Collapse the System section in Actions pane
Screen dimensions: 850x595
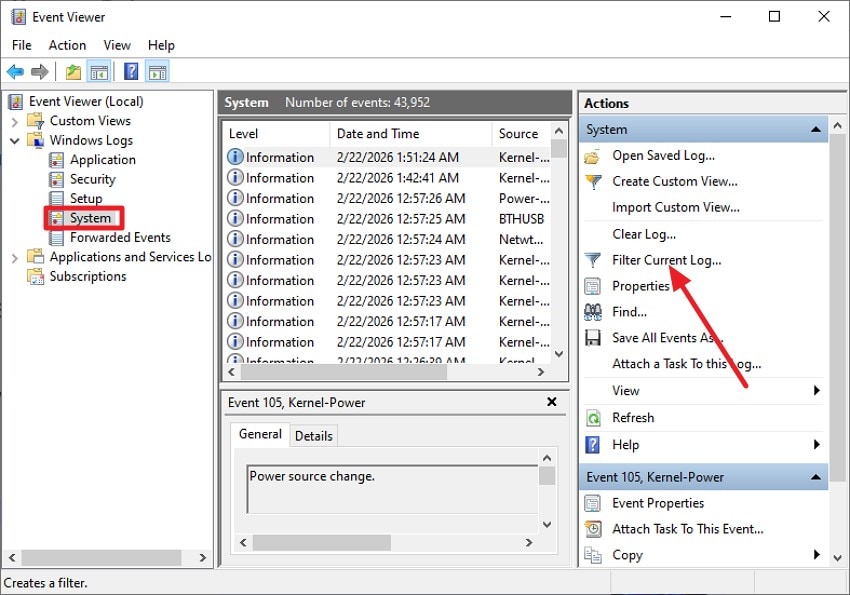tap(815, 128)
